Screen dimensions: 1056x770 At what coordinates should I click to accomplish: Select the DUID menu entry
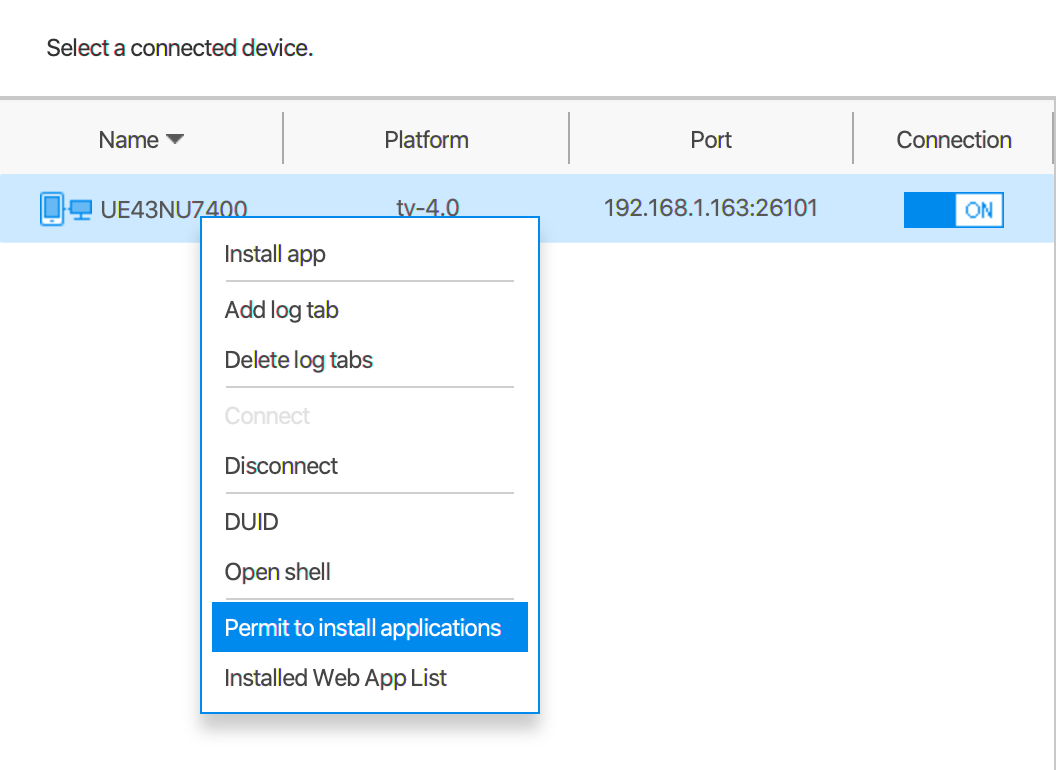369,522
